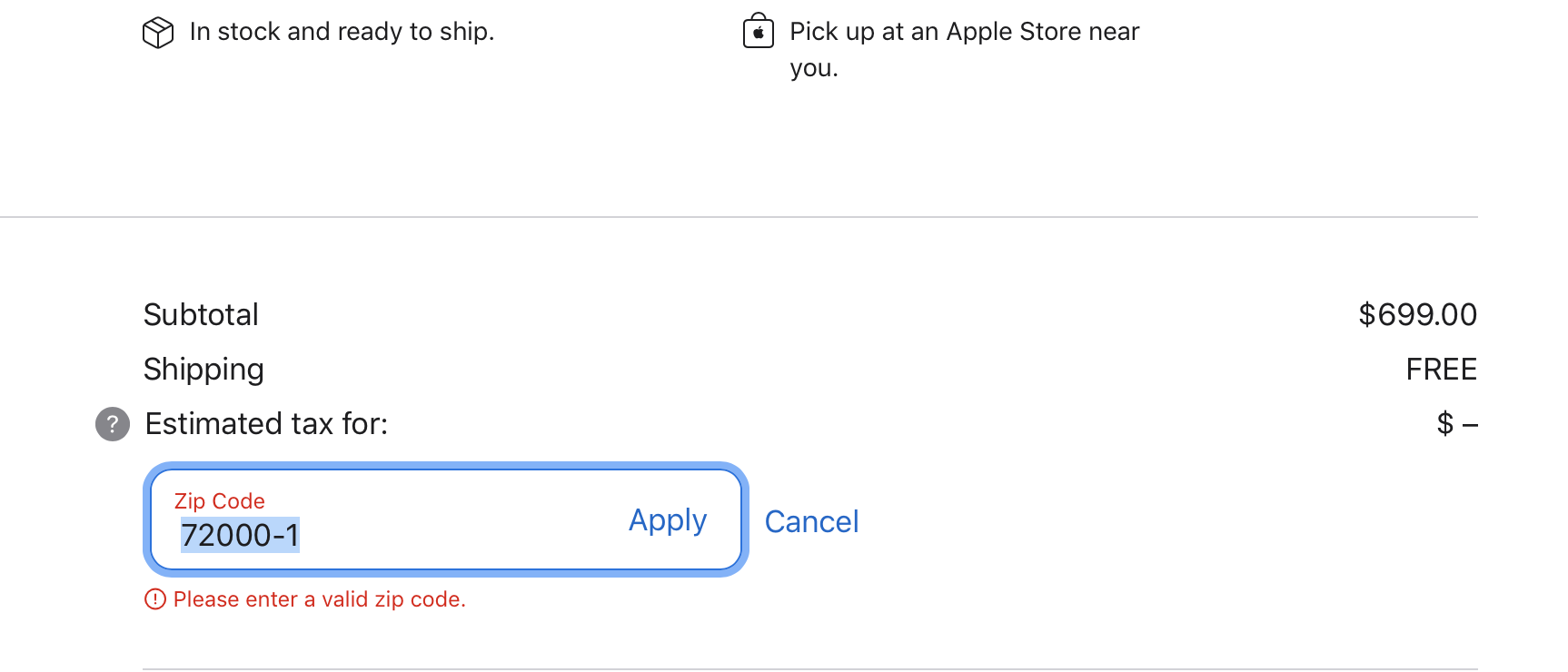Click the divider line below the error message

(809, 669)
